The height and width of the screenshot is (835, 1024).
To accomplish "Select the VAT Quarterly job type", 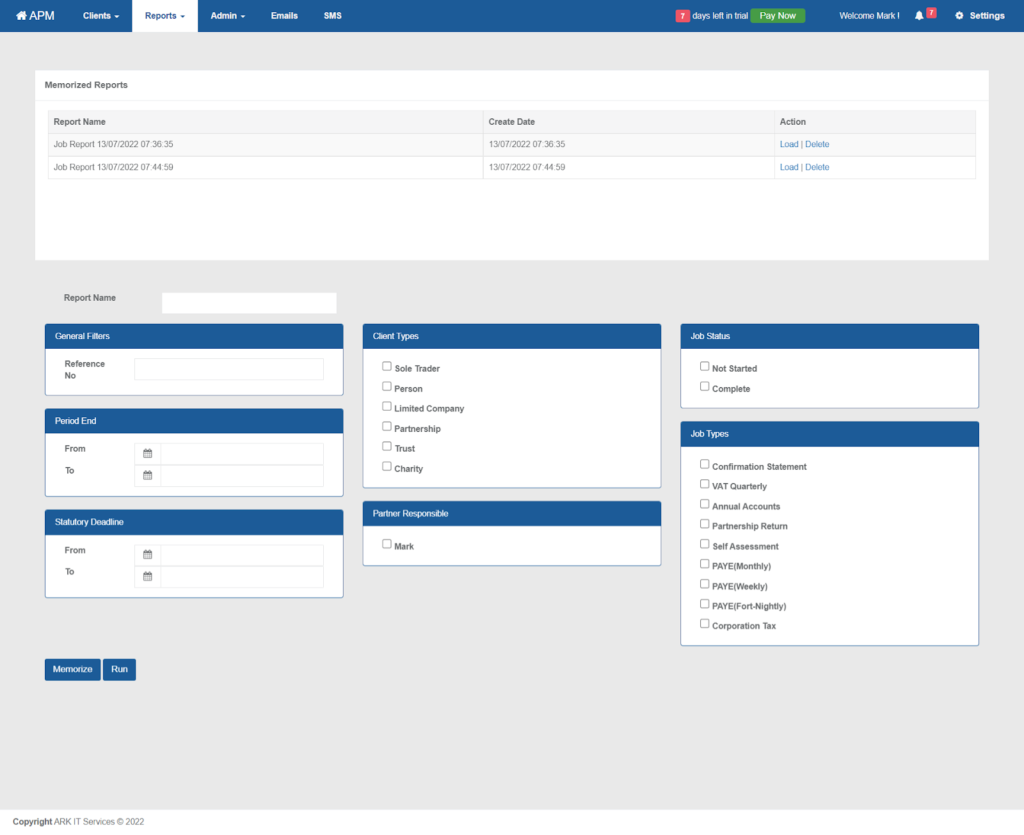I will (704, 485).
